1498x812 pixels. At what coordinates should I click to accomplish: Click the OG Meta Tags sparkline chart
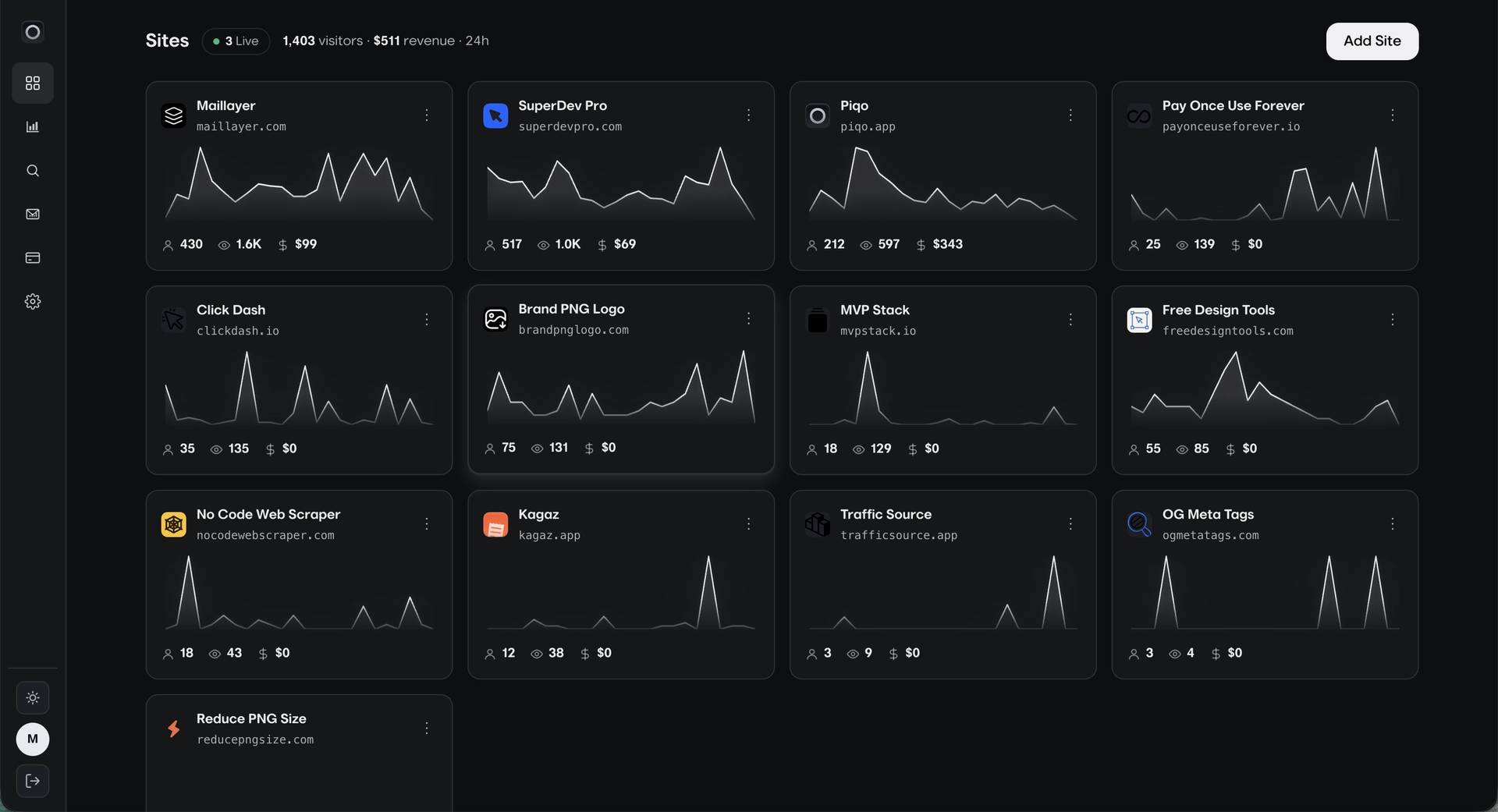pyautogui.click(x=1265, y=592)
